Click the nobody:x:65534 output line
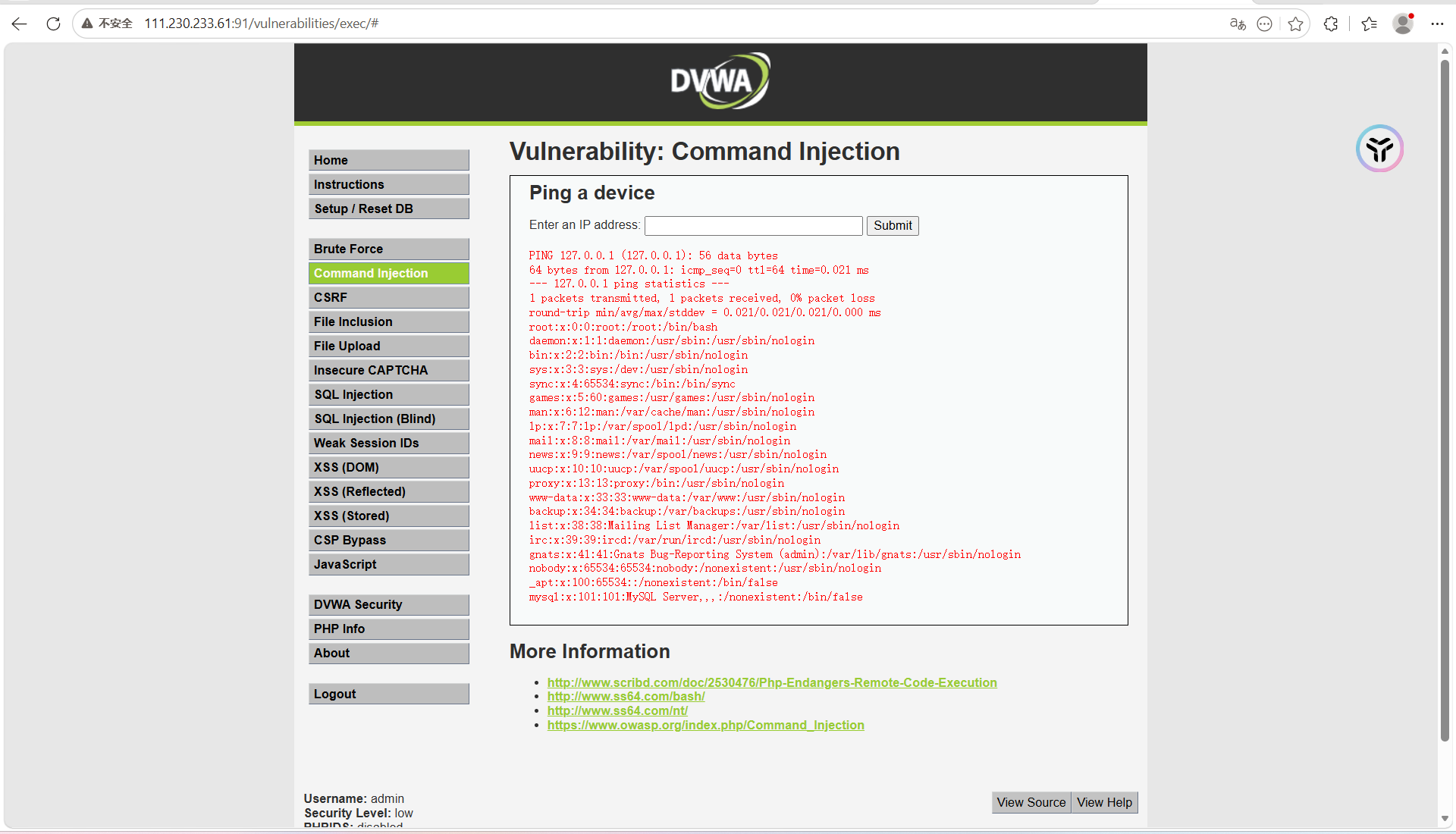The height and width of the screenshot is (834, 1456). pyautogui.click(x=705, y=568)
